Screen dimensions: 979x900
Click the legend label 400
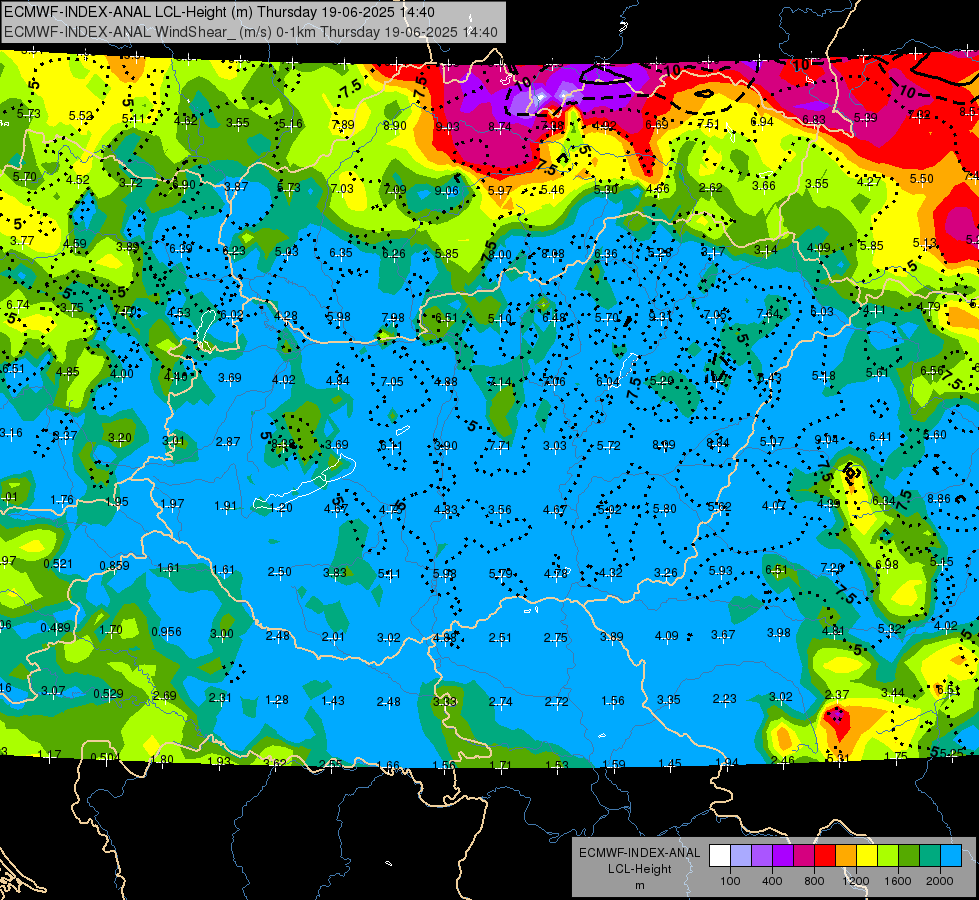pos(772,881)
